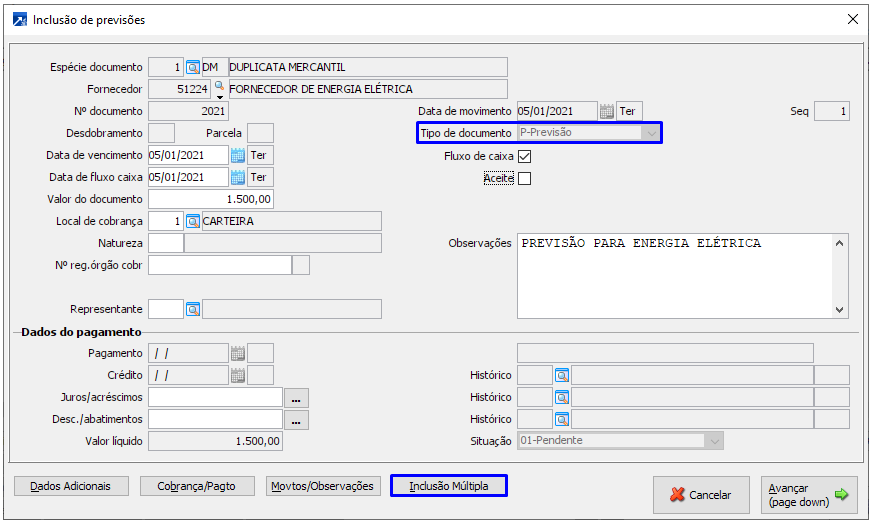Click scroll up arrow in Observações
The width and height of the screenshot is (873, 525).
tap(840, 243)
